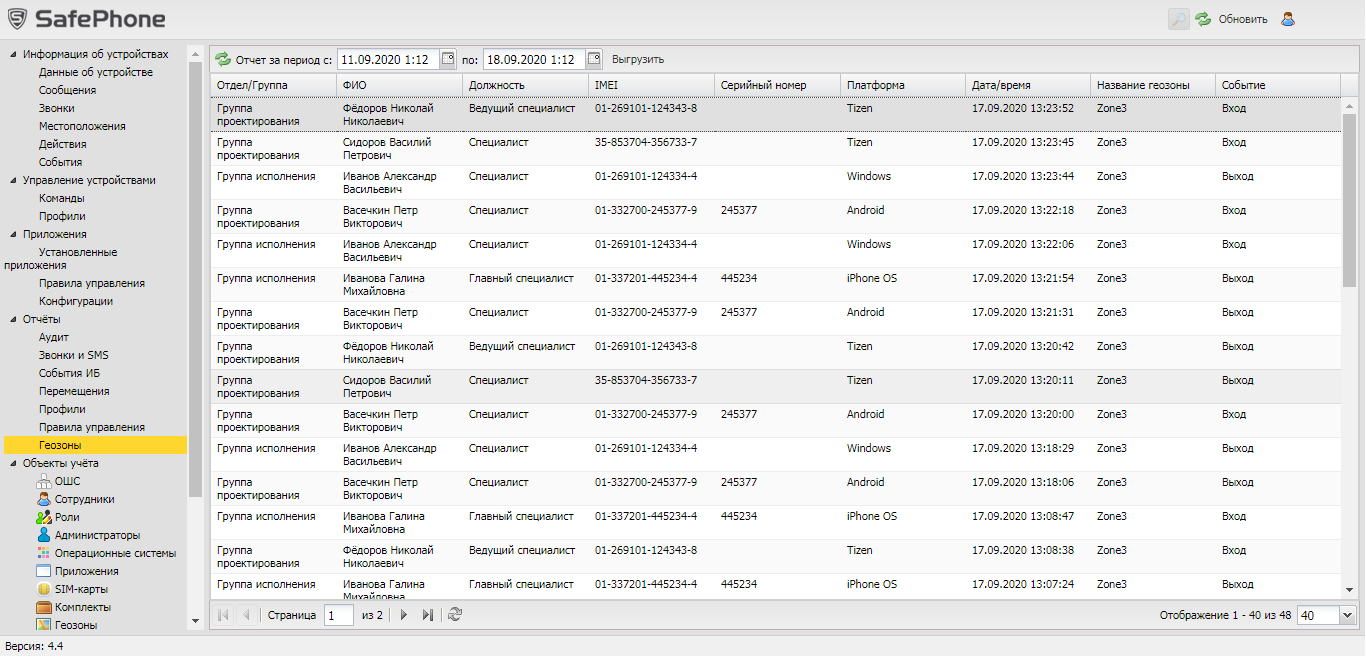Open Данные об устройстве
The height and width of the screenshot is (657, 1366).
coord(96,72)
